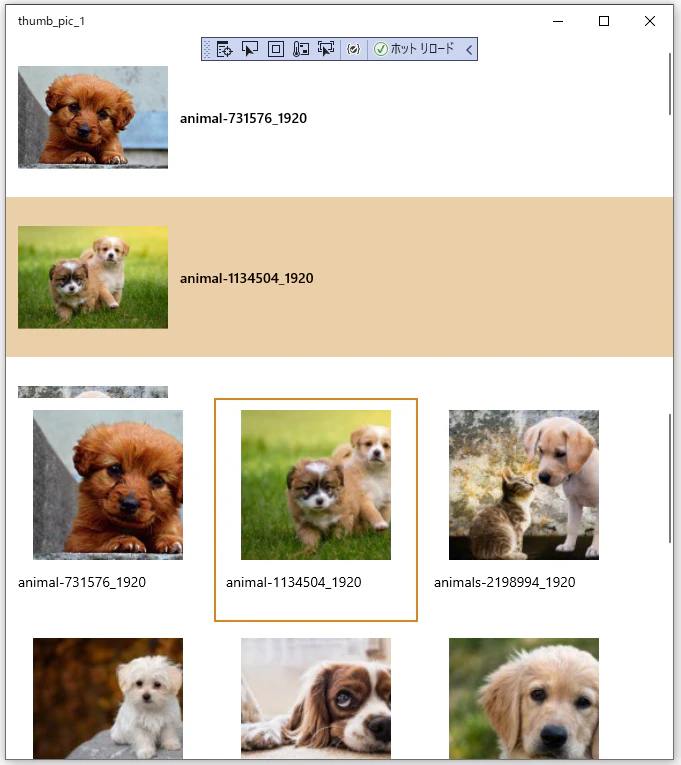The height and width of the screenshot is (765, 681).
Task: Click bold animal-1134504_1920 label in highlighted row
Action: (247, 279)
